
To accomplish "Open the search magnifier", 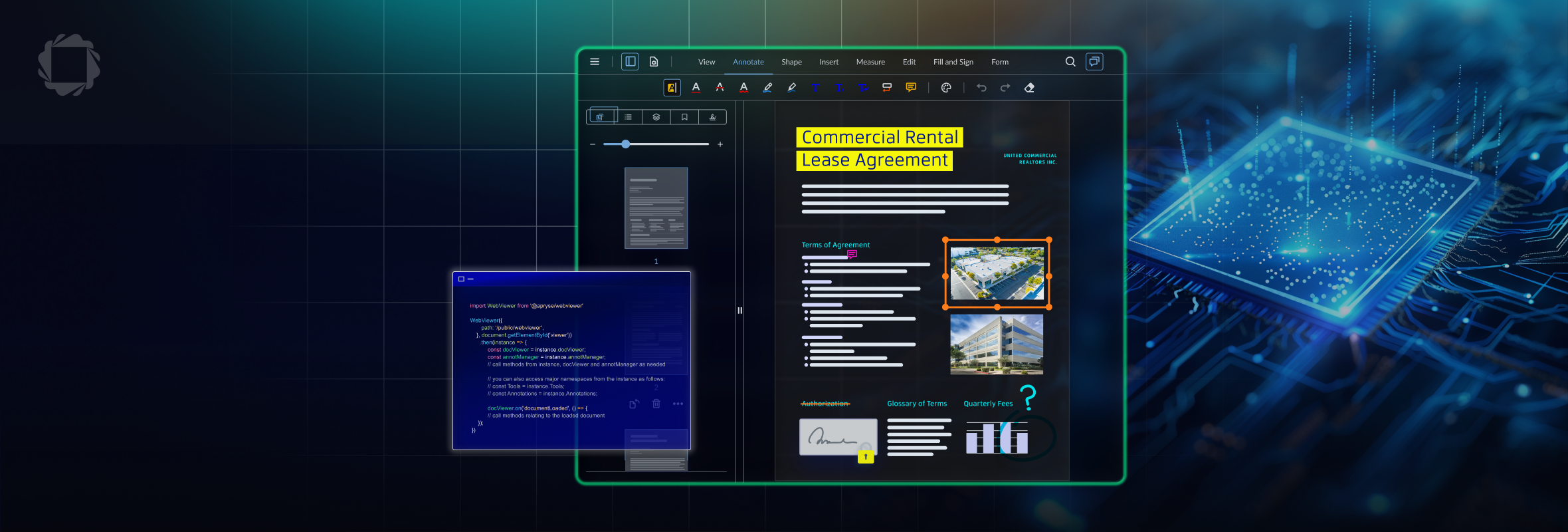I will (1070, 62).
